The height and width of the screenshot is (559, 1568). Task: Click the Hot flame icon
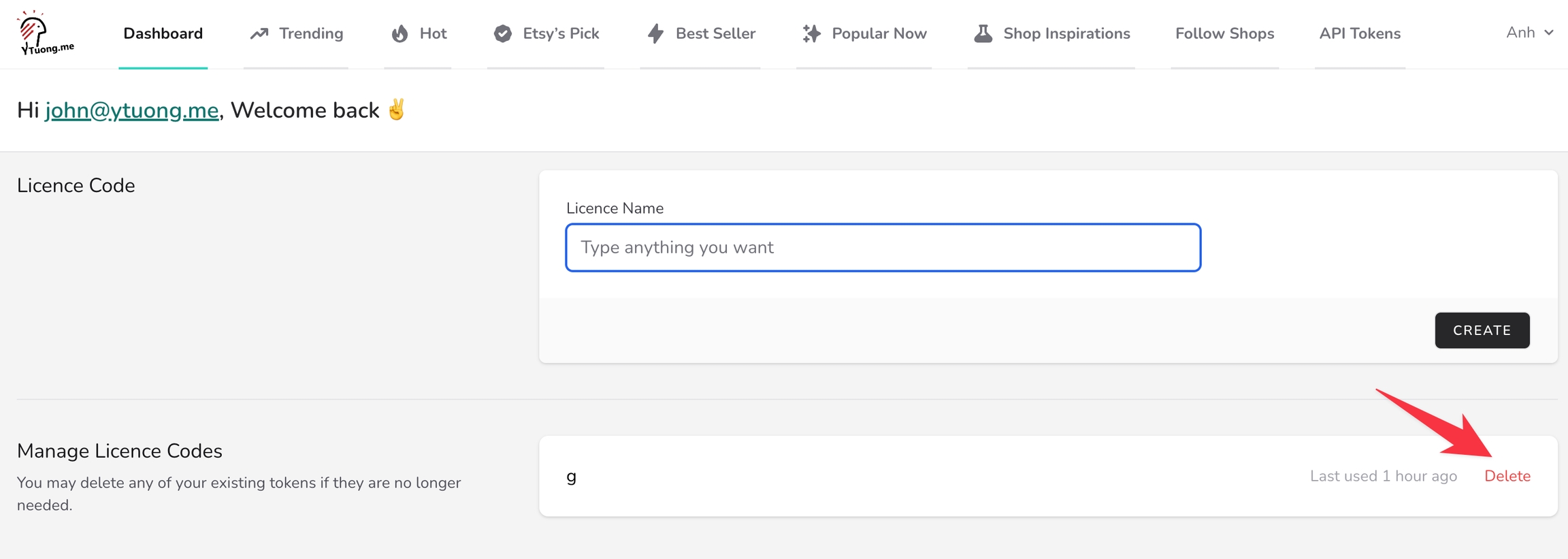coord(399,33)
